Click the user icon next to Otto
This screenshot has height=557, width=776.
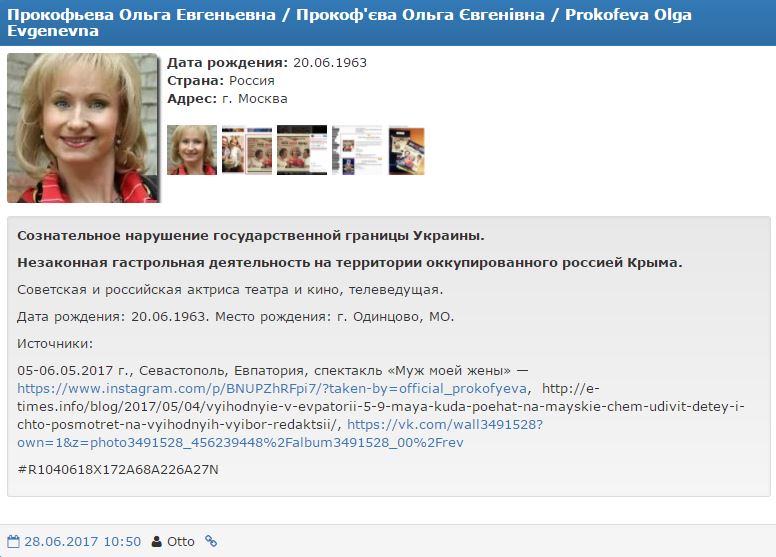click(156, 542)
